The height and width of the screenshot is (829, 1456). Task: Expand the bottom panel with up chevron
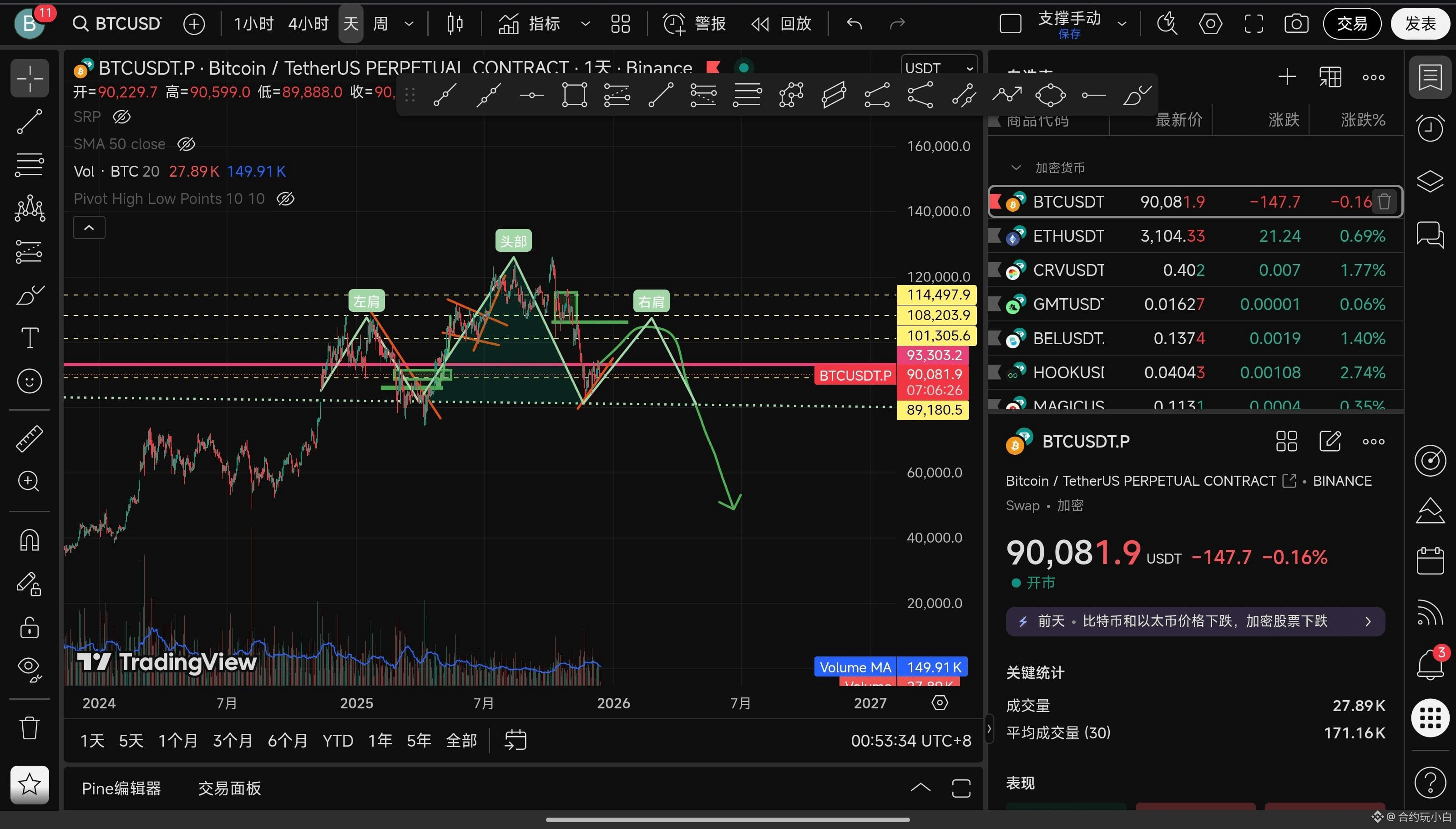(x=920, y=788)
